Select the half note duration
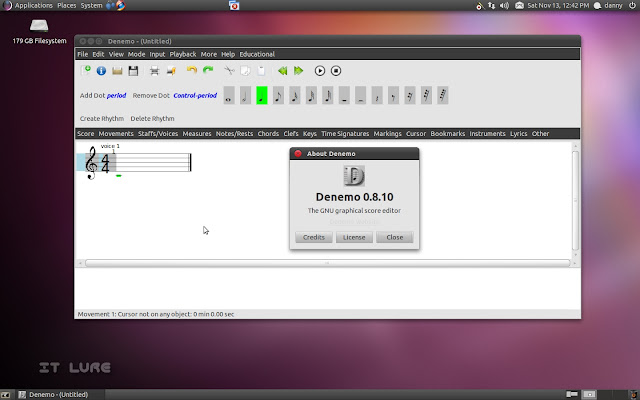Viewport: 640px width, 400px height. (x=245, y=96)
